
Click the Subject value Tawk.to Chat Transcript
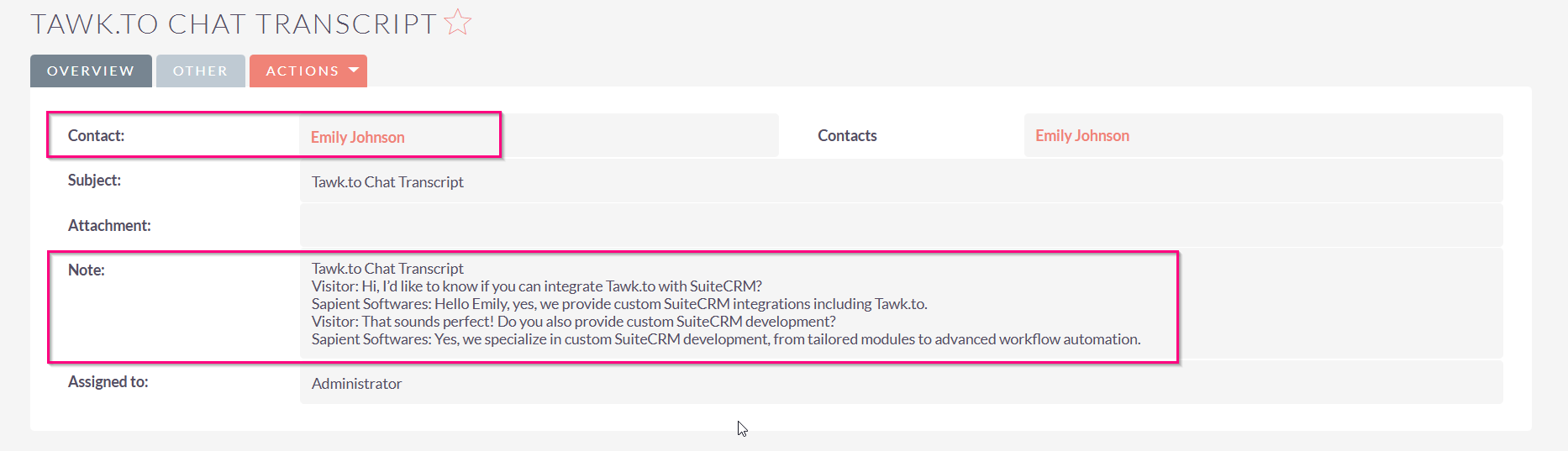click(387, 182)
